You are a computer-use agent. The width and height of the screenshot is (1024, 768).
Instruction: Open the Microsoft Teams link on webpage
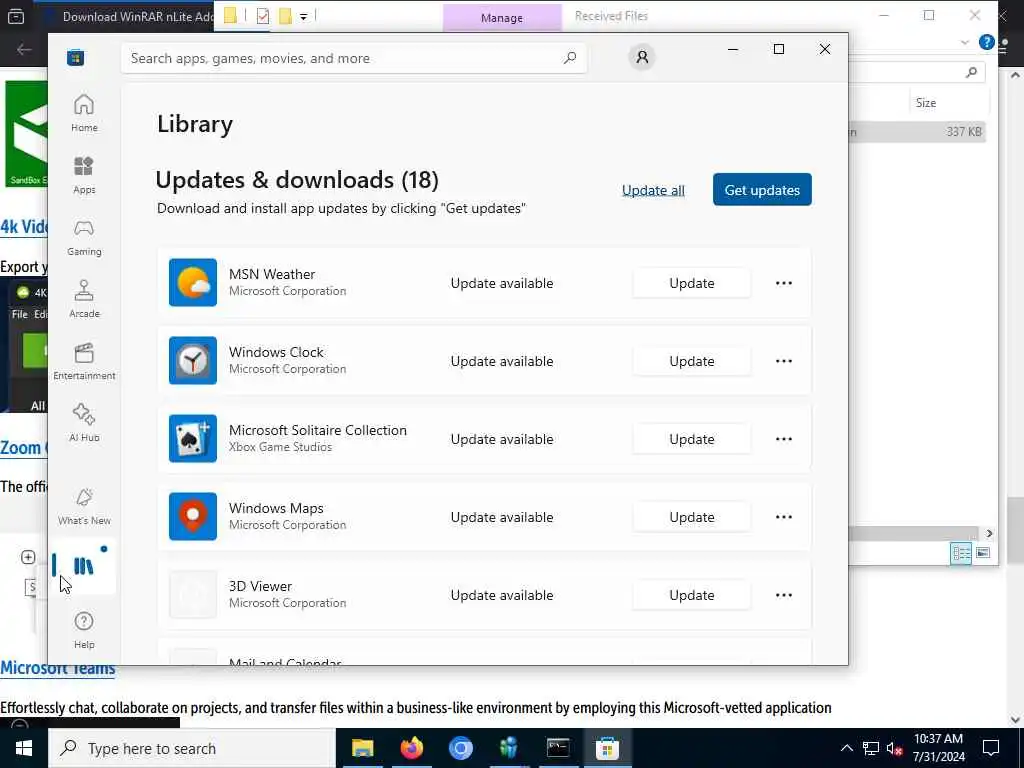point(57,669)
